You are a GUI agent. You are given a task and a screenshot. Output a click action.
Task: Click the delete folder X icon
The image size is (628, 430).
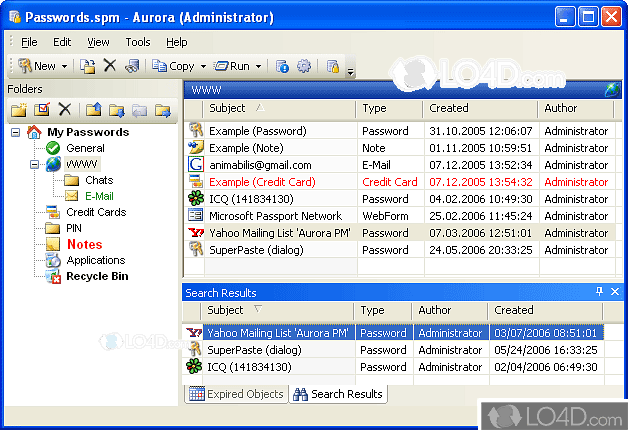(65, 109)
